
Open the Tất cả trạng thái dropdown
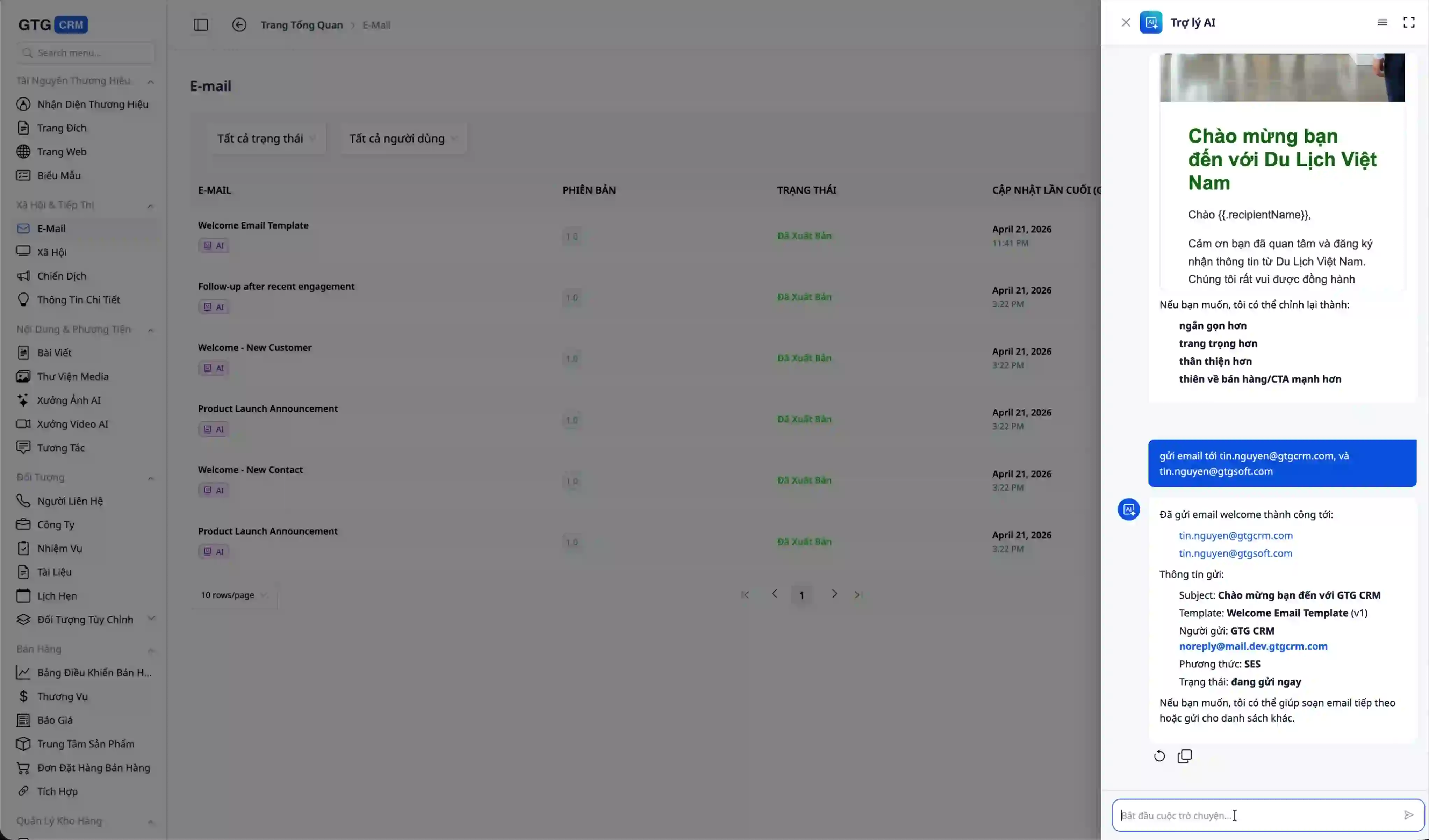coord(265,138)
